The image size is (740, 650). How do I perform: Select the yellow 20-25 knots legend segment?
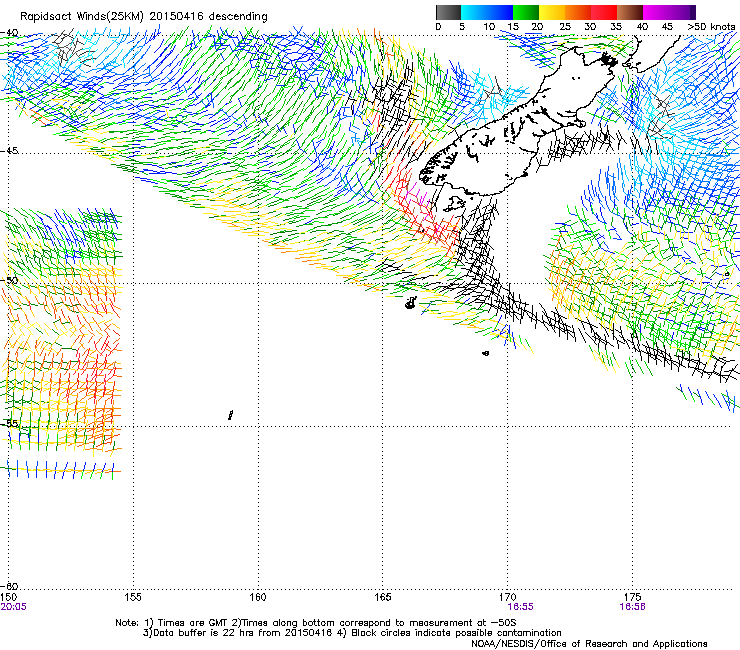552,12
